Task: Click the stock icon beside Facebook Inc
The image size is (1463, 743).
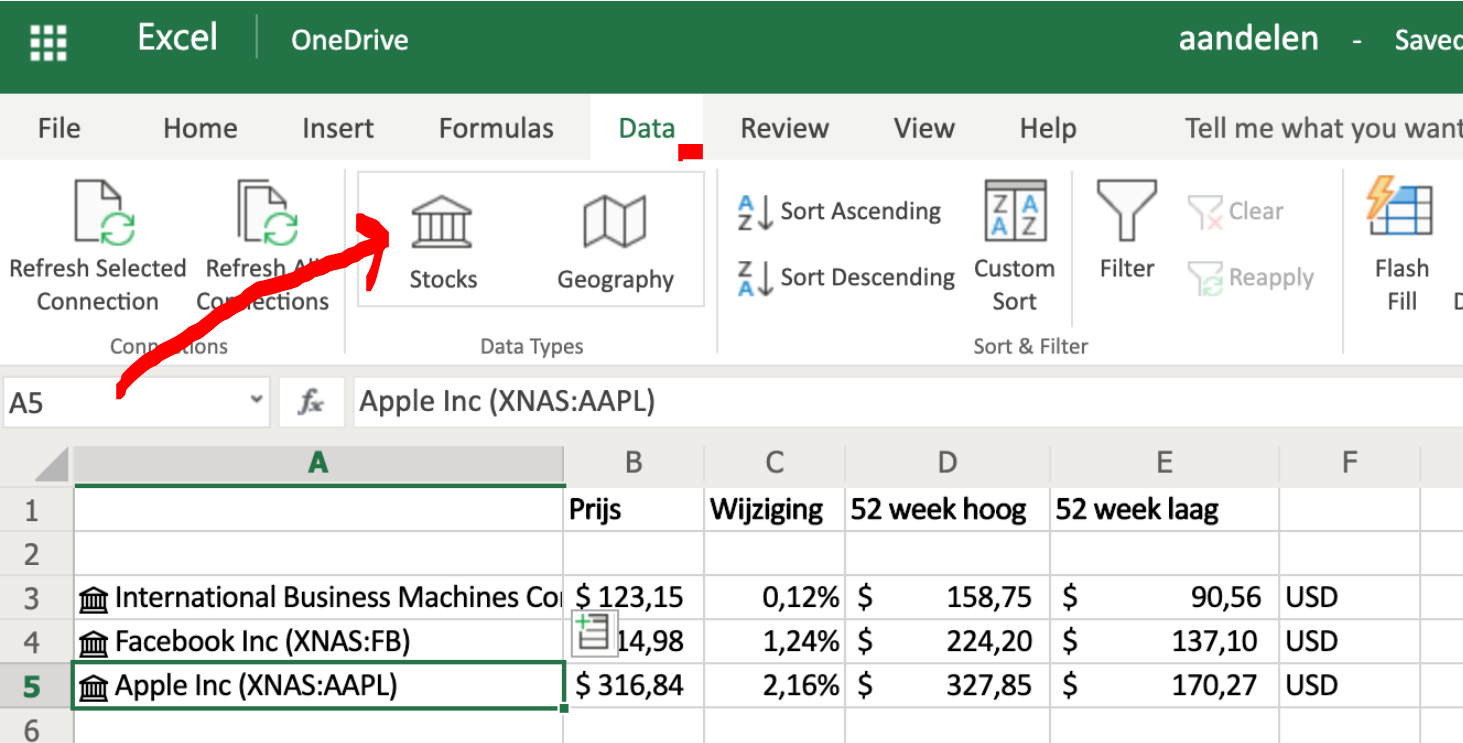Action: [x=93, y=643]
